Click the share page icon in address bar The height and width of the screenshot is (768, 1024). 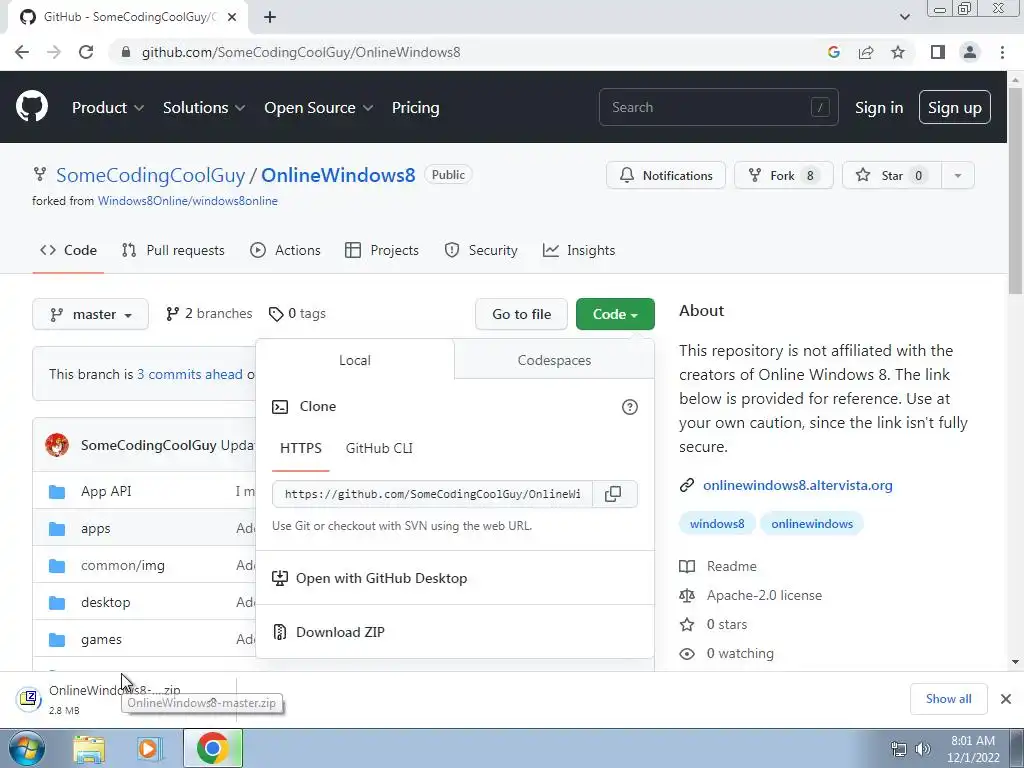(x=866, y=52)
